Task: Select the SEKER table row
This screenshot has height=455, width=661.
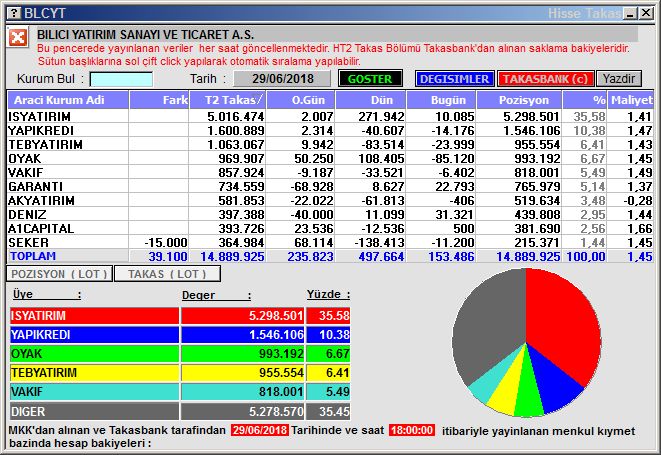Action: click(330, 242)
